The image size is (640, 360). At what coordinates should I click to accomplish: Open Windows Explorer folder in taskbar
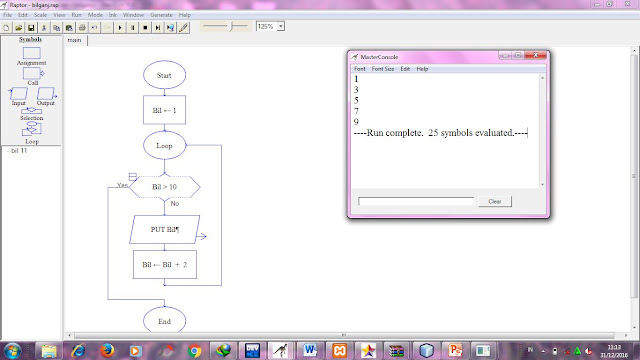[49, 351]
